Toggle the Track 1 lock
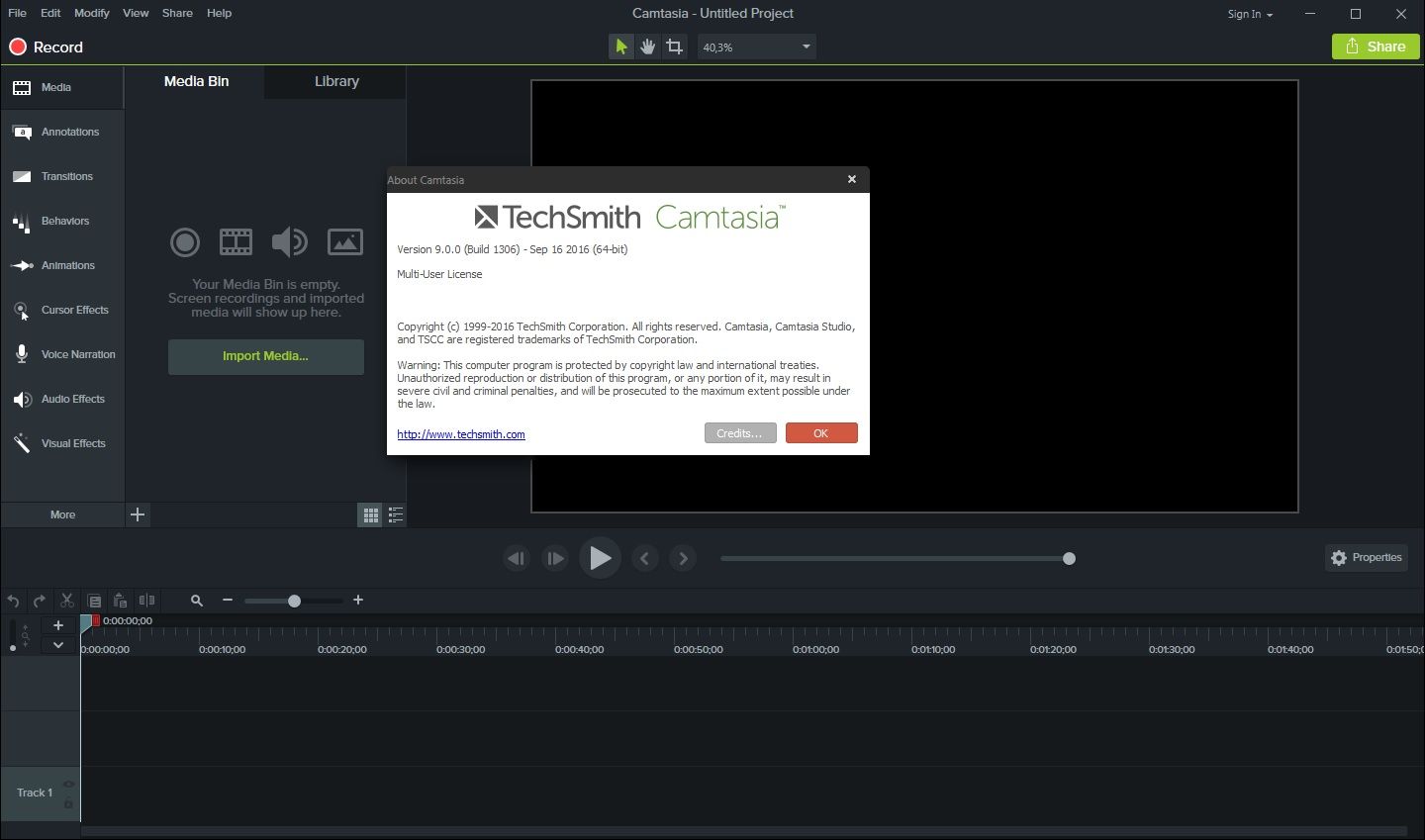 (x=68, y=803)
